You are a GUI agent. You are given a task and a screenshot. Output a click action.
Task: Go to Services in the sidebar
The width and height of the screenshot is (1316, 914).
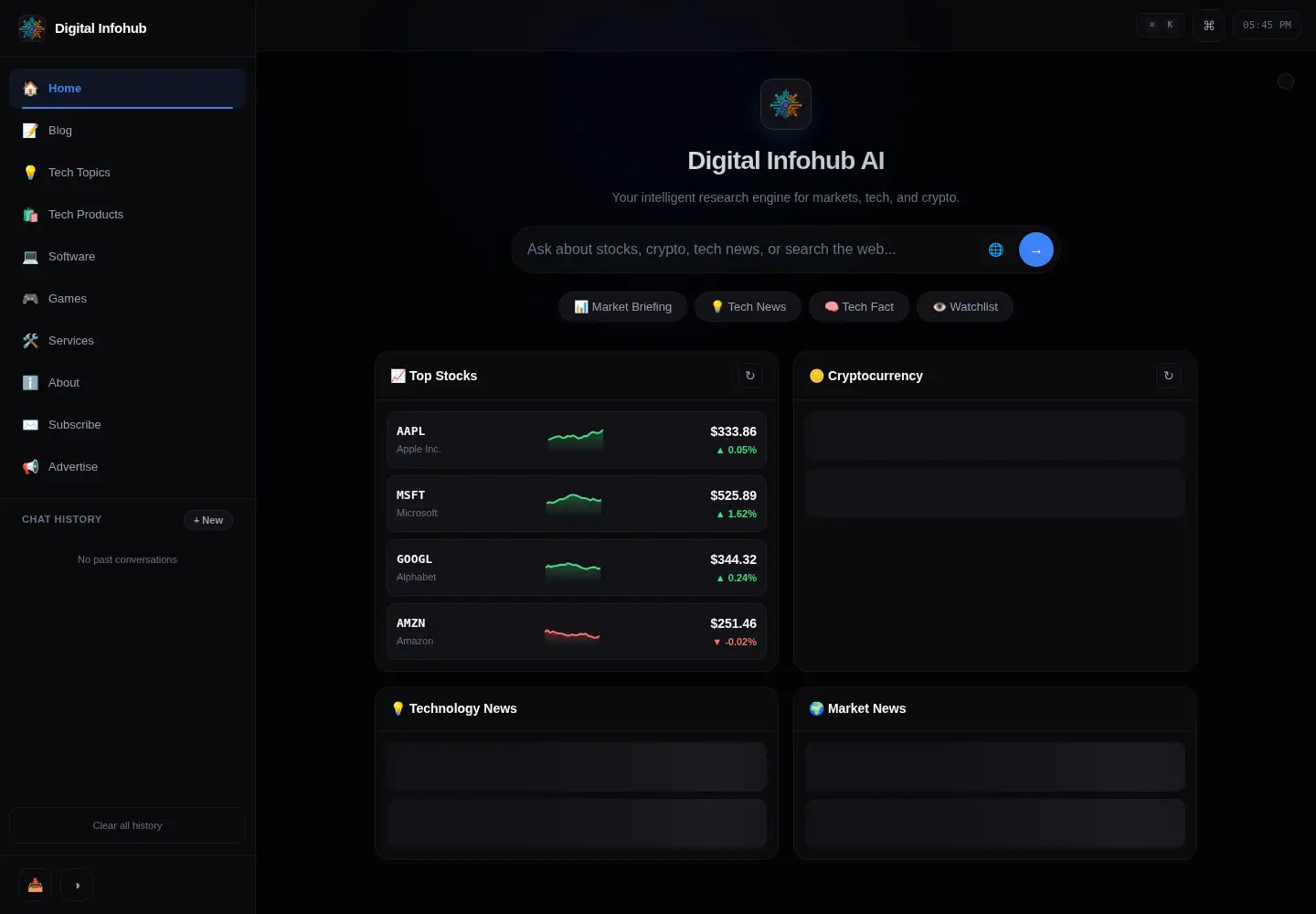[x=127, y=341]
